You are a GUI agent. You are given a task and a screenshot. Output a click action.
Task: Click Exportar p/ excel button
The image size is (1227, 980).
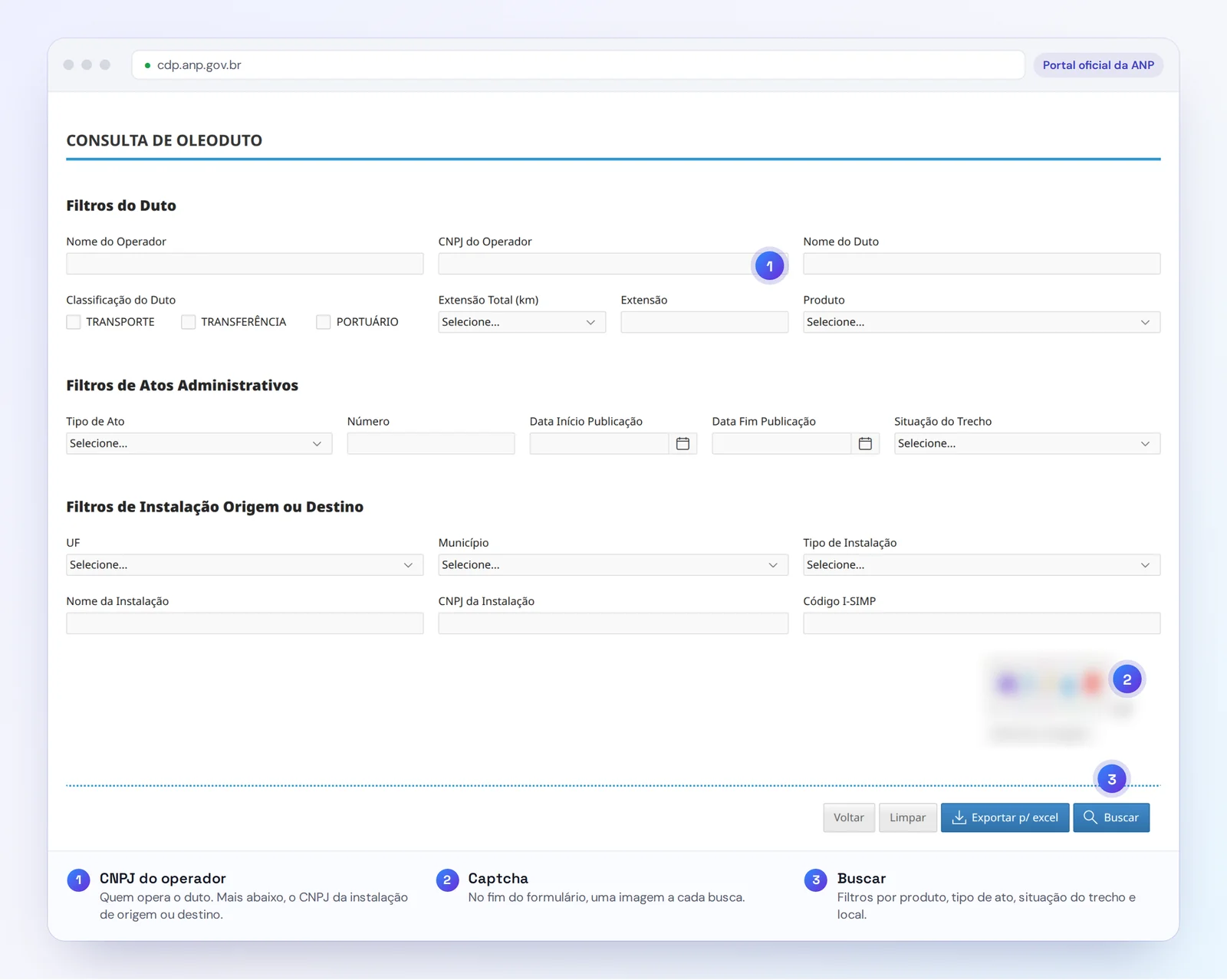click(1005, 817)
